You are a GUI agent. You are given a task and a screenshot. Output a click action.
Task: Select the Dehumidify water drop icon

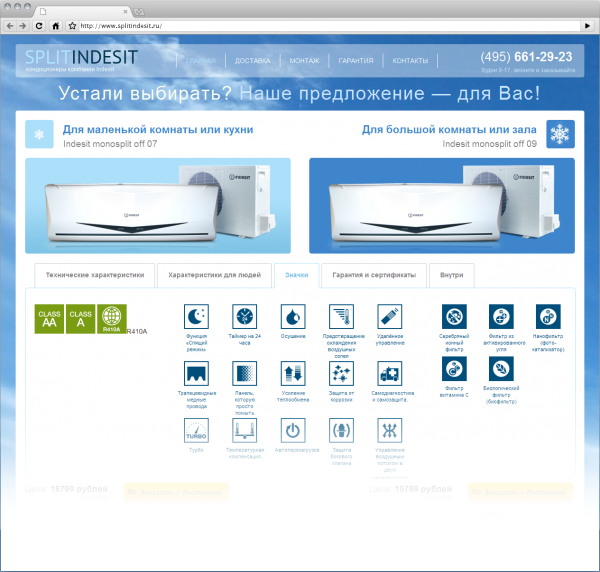point(293,316)
